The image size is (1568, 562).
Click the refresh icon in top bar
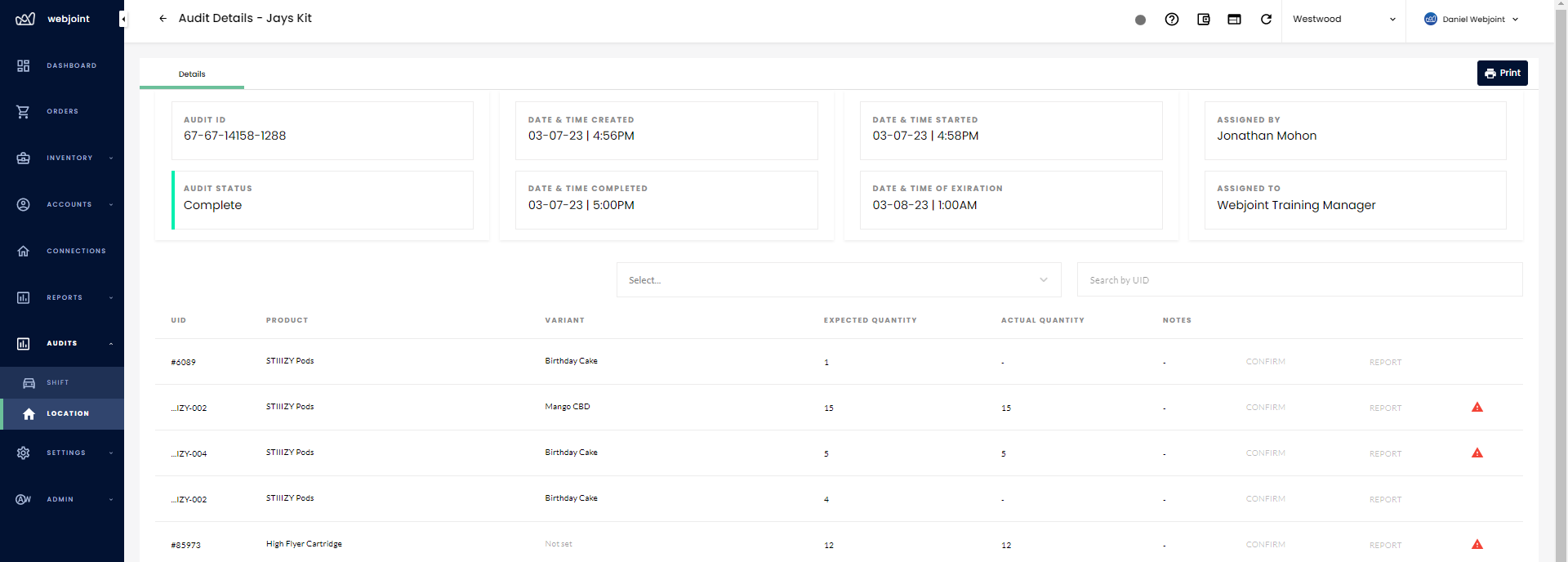coord(1266,20)
